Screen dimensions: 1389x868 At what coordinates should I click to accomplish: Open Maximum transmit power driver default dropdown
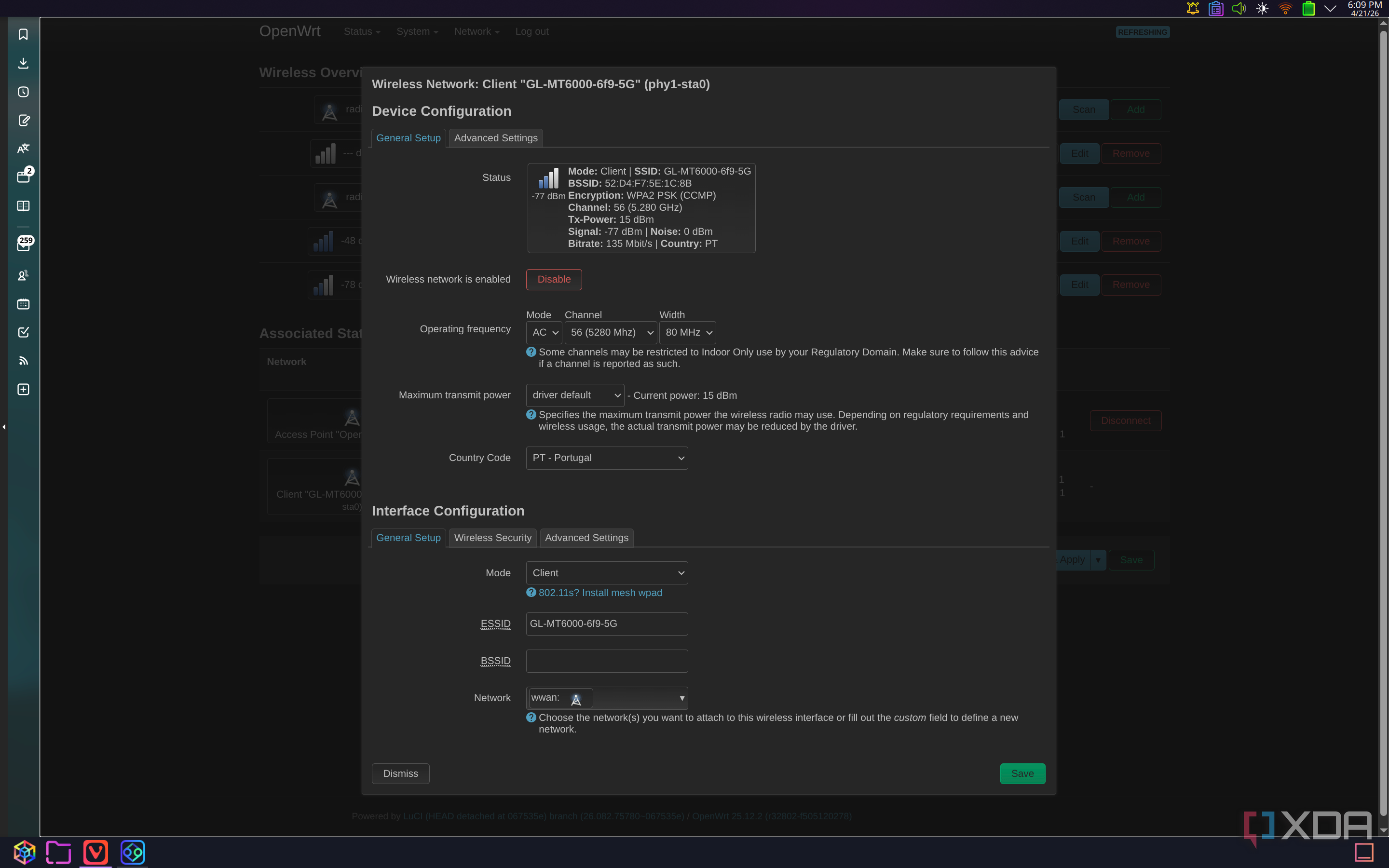coord(574,395)
